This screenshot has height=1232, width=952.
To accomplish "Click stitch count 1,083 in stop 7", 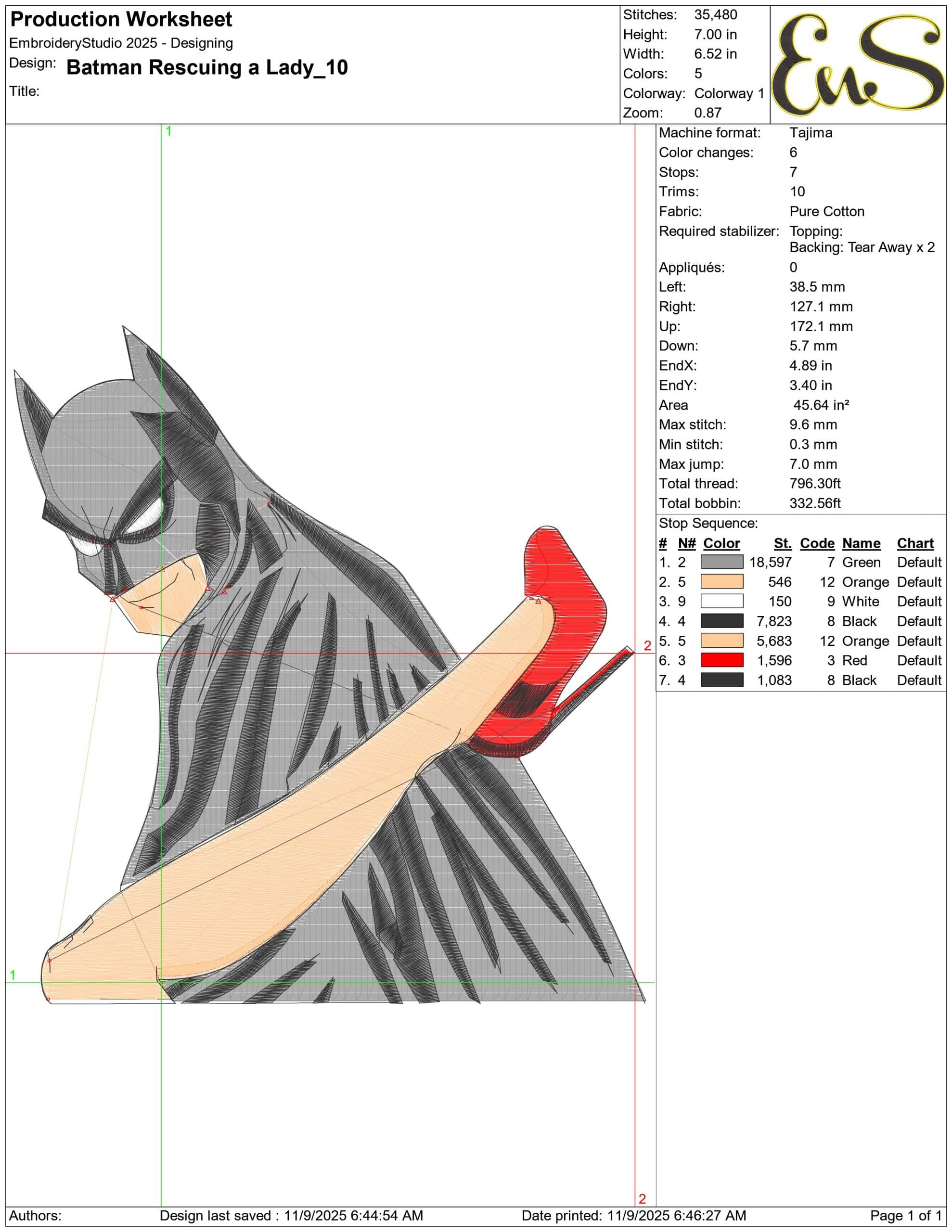I will point(774,680).
